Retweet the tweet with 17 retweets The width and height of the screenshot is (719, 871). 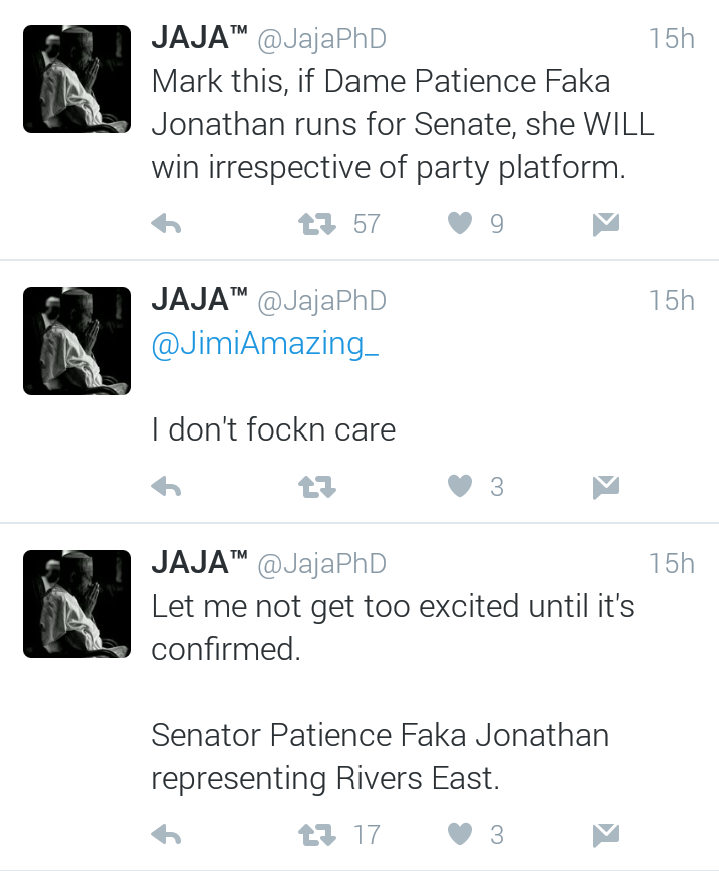tap(317, 835)
